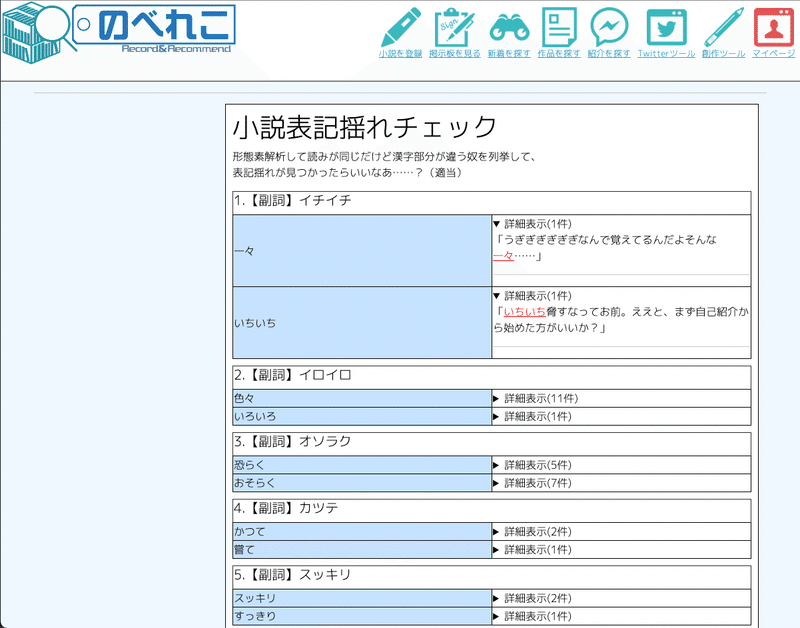800x628 pixels.
Task: Open the 新着を探す link
Action: (509, 54)
